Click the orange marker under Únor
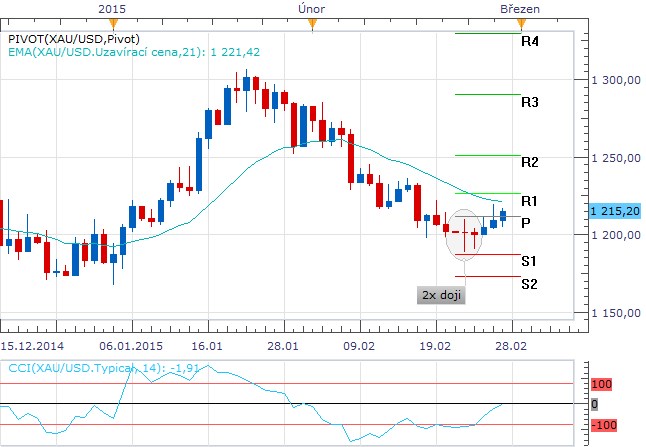This screenshot has height=447, width=646. pos(312,21)
